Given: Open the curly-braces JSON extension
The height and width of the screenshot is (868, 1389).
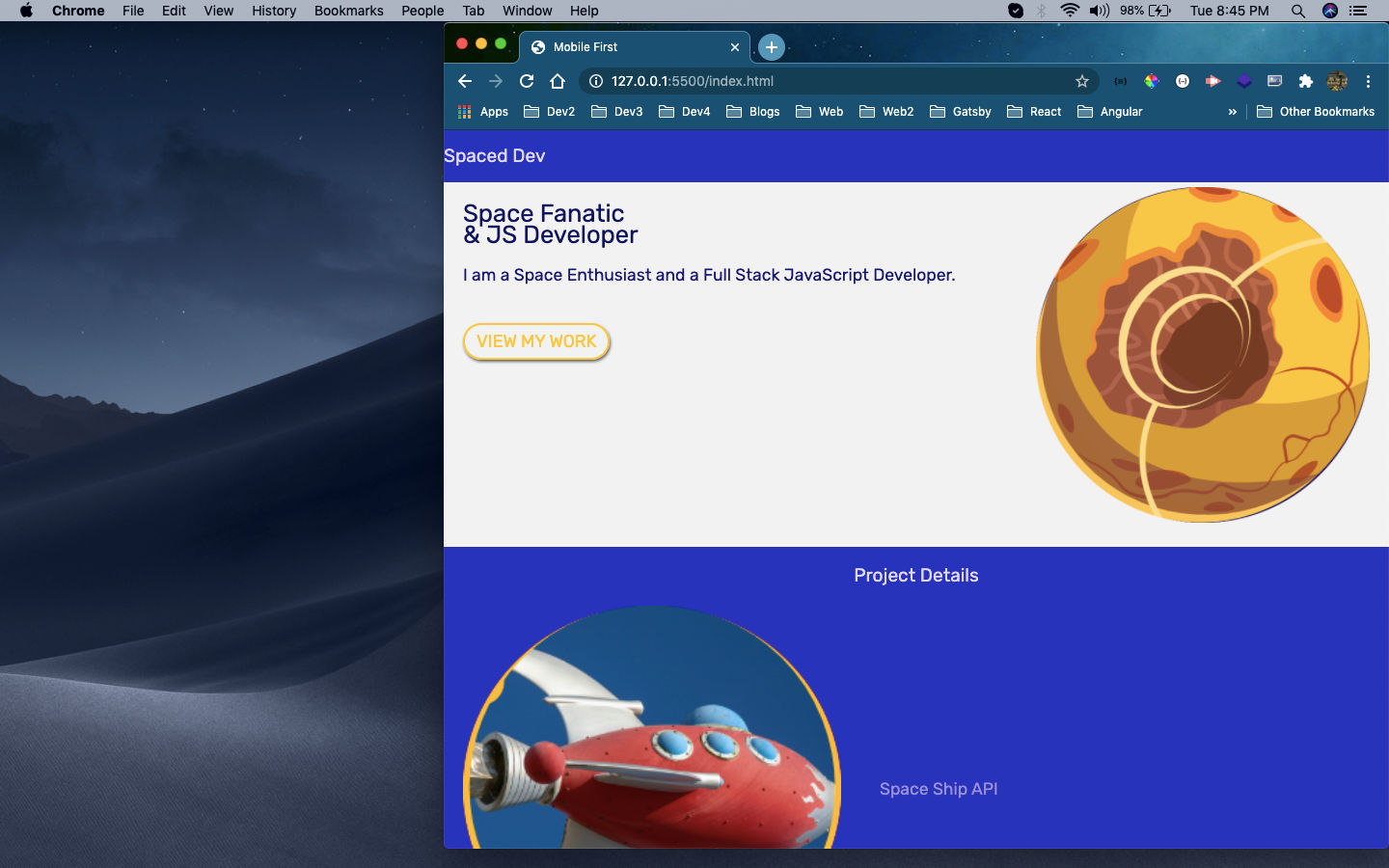Looking at the screenshot, I should pyautogui.click(x=1120, y=81).
